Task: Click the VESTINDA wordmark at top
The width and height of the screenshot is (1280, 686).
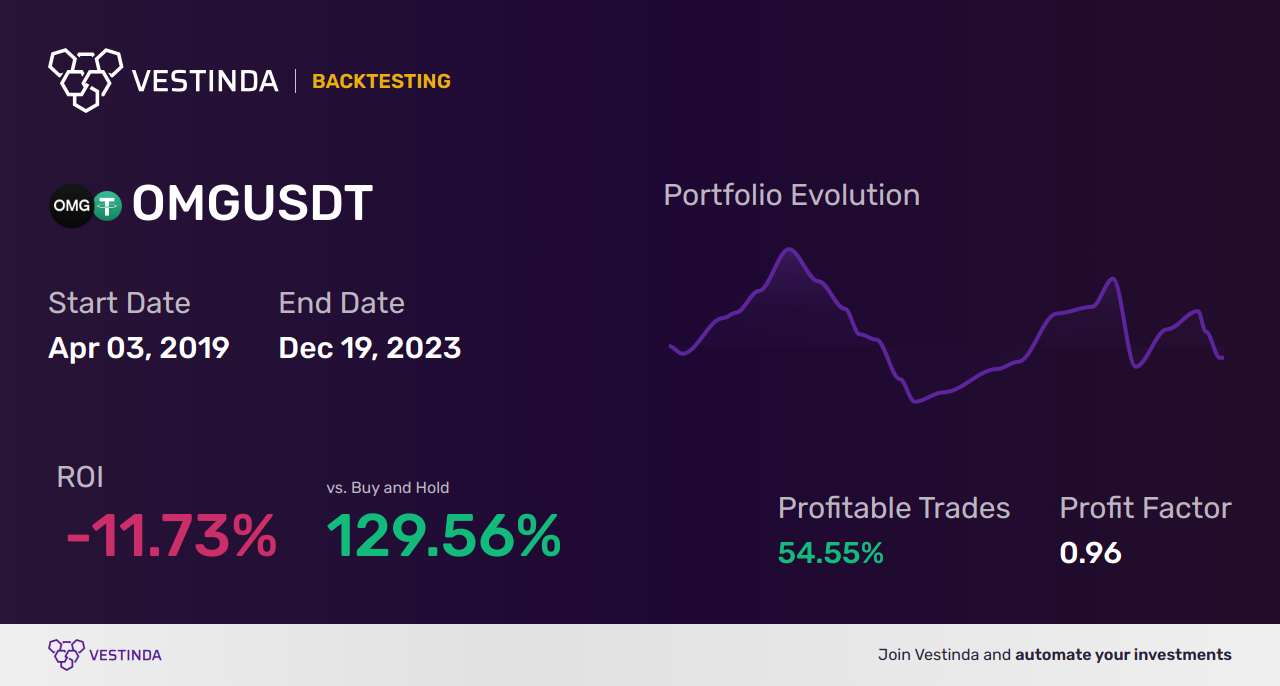Action: [205, 81]
